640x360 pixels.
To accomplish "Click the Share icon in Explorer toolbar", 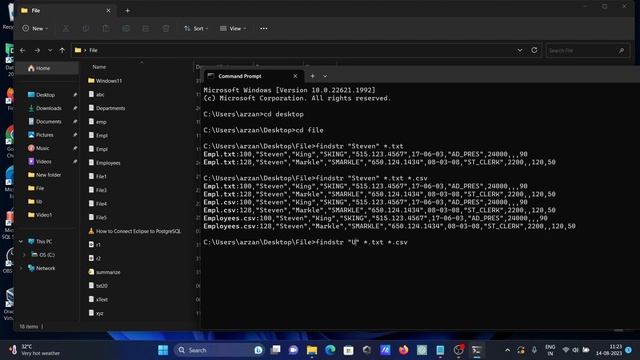I will click(x=146, y=29).
